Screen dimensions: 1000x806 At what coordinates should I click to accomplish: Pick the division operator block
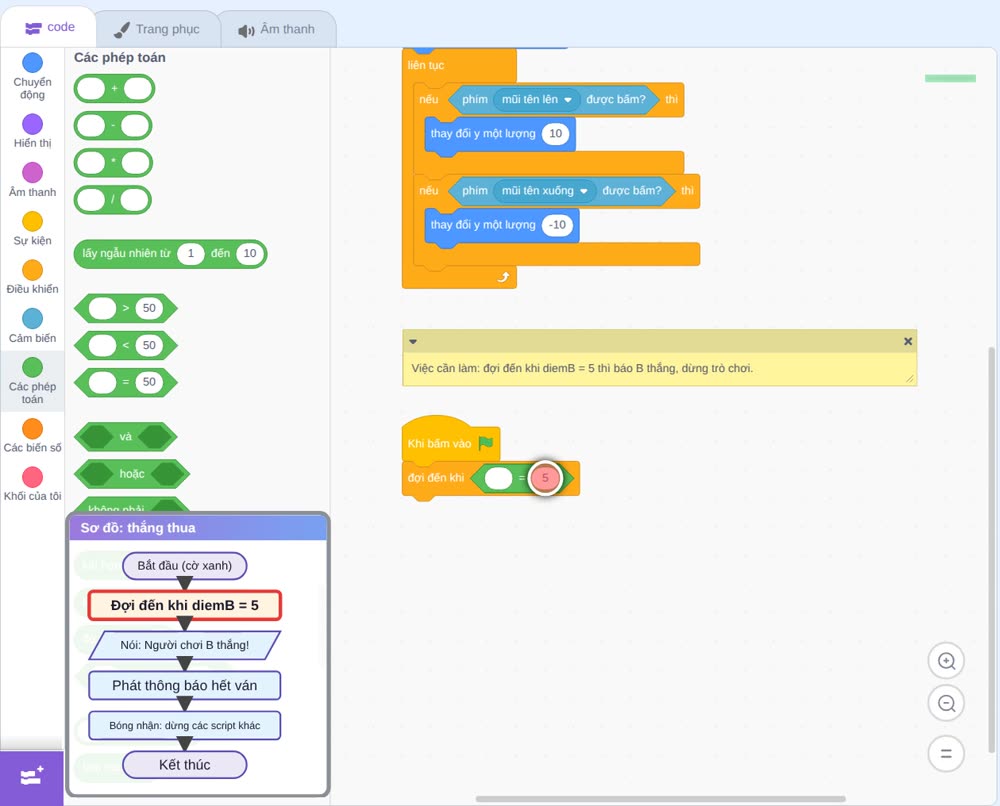(x=113, y=200)
